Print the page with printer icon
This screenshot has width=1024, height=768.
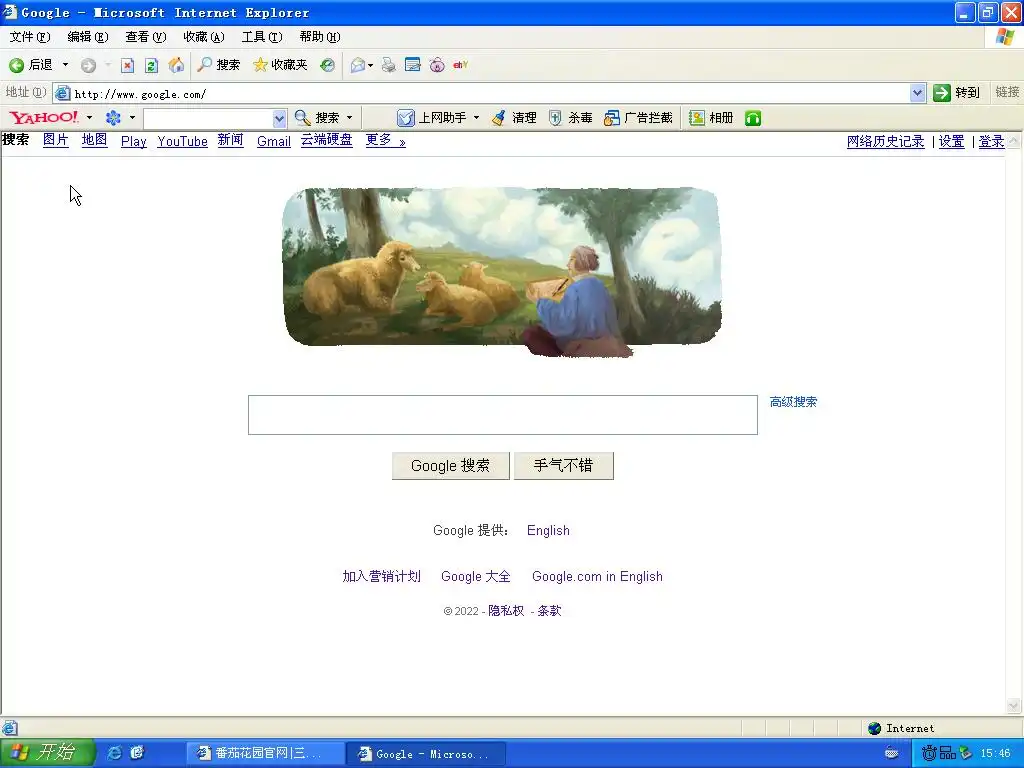point(389,65)
